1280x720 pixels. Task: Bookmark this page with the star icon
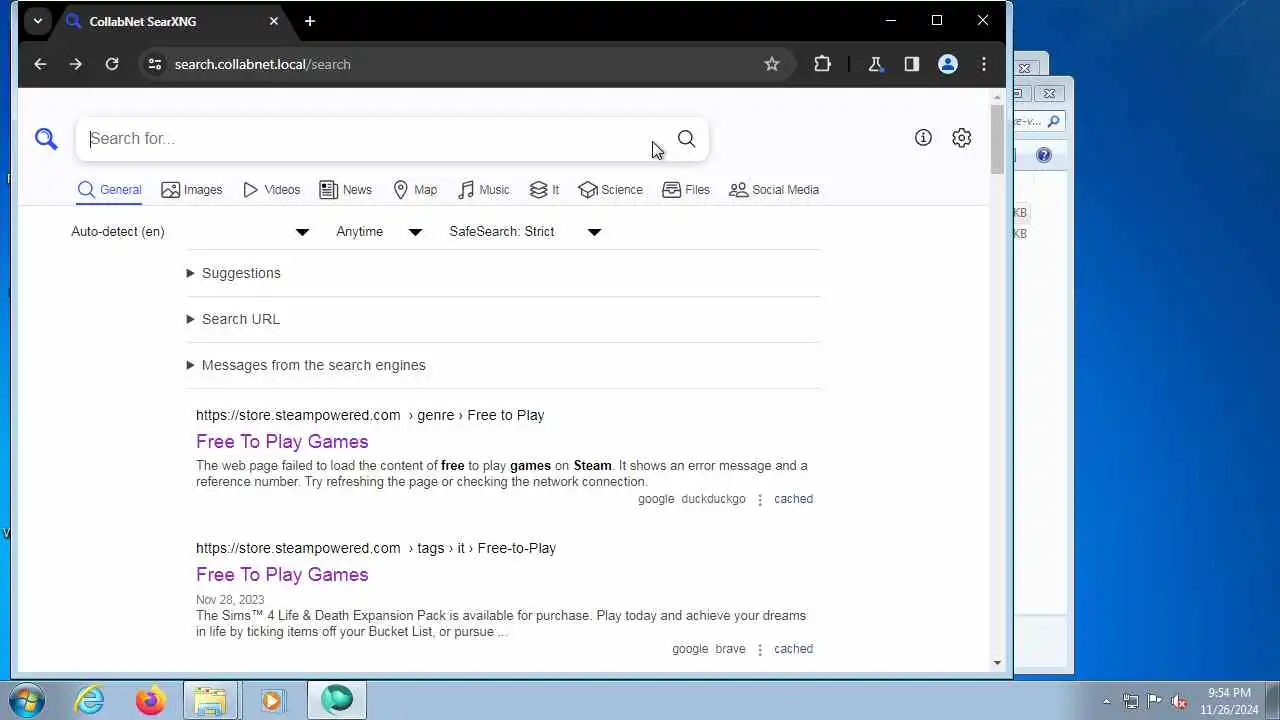772,64
